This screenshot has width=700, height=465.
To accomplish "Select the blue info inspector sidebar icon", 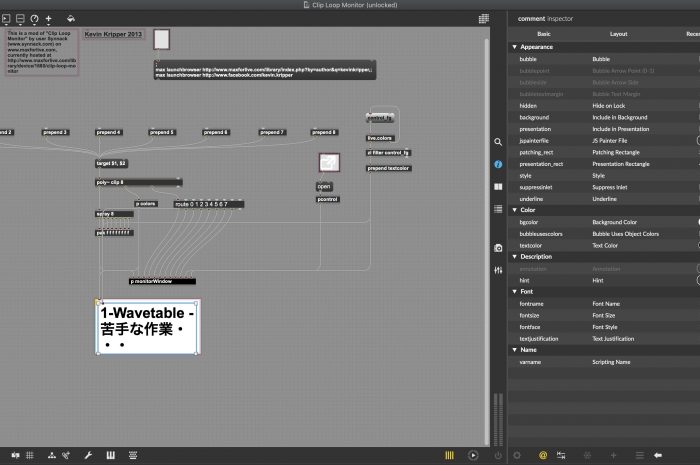I will (x=498, y=164).
